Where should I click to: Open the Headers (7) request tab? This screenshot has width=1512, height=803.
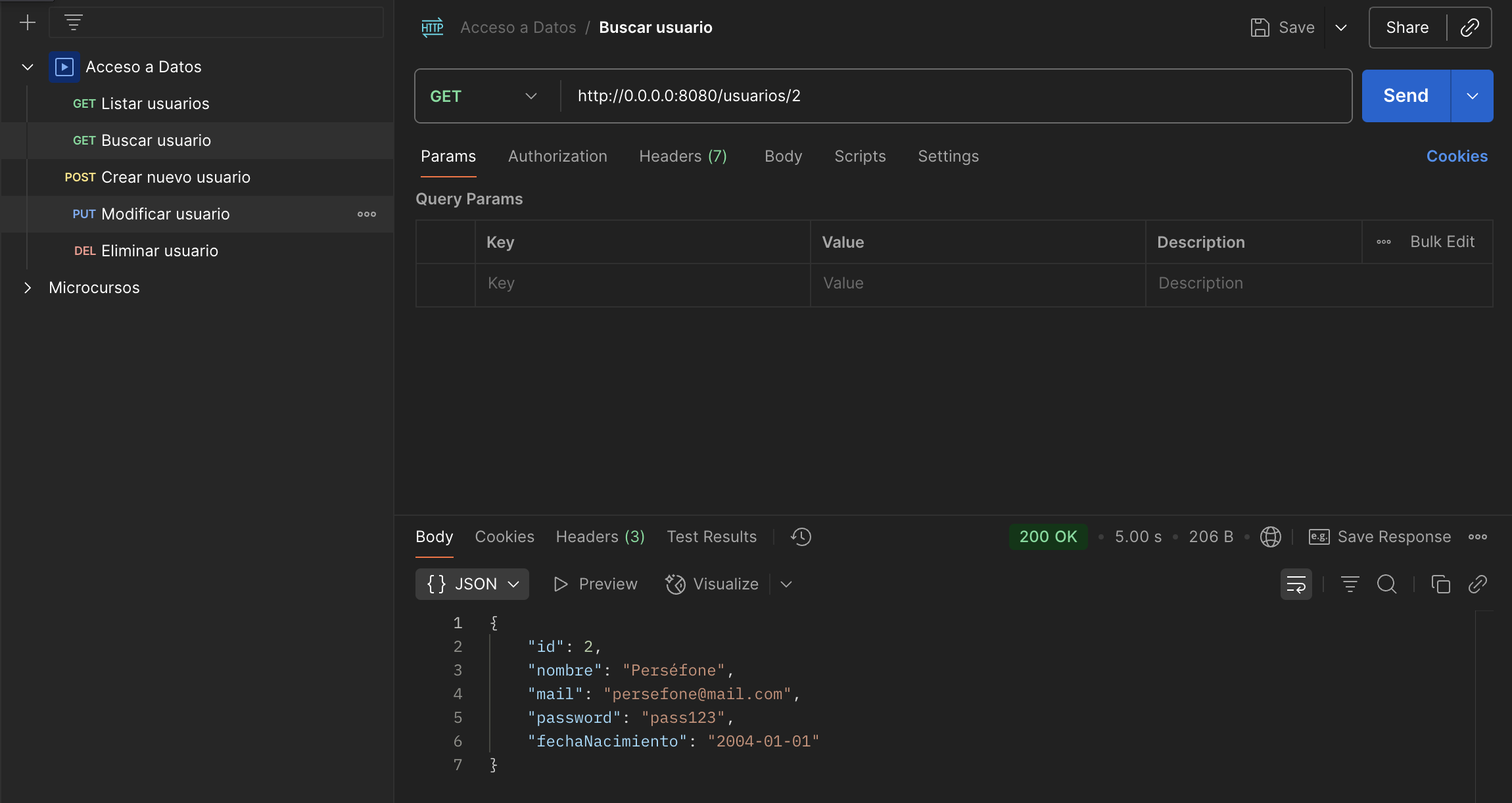(683, 156)
